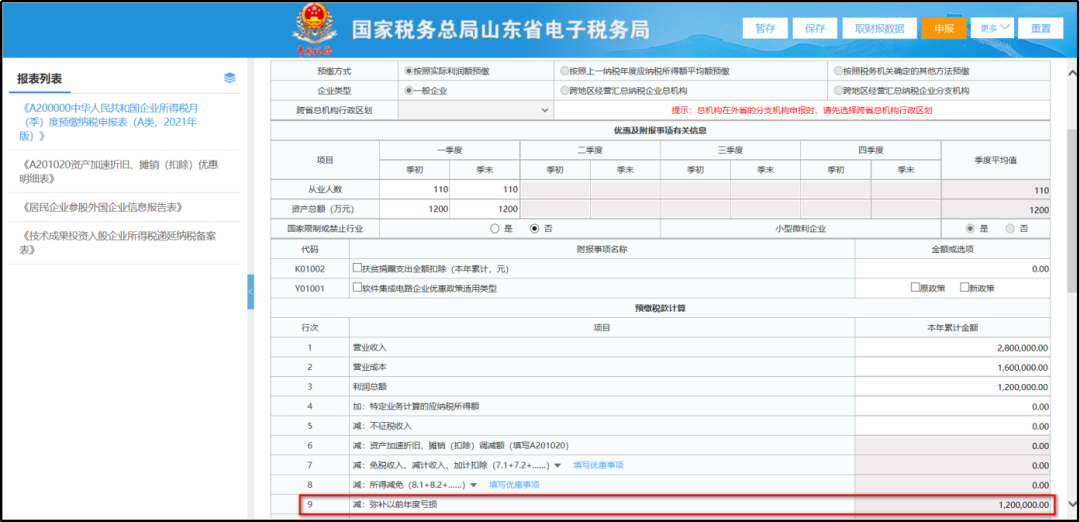Click the 季度平均值 header
This screenshot has width=1080, height=522.
(x=995, y=160)
